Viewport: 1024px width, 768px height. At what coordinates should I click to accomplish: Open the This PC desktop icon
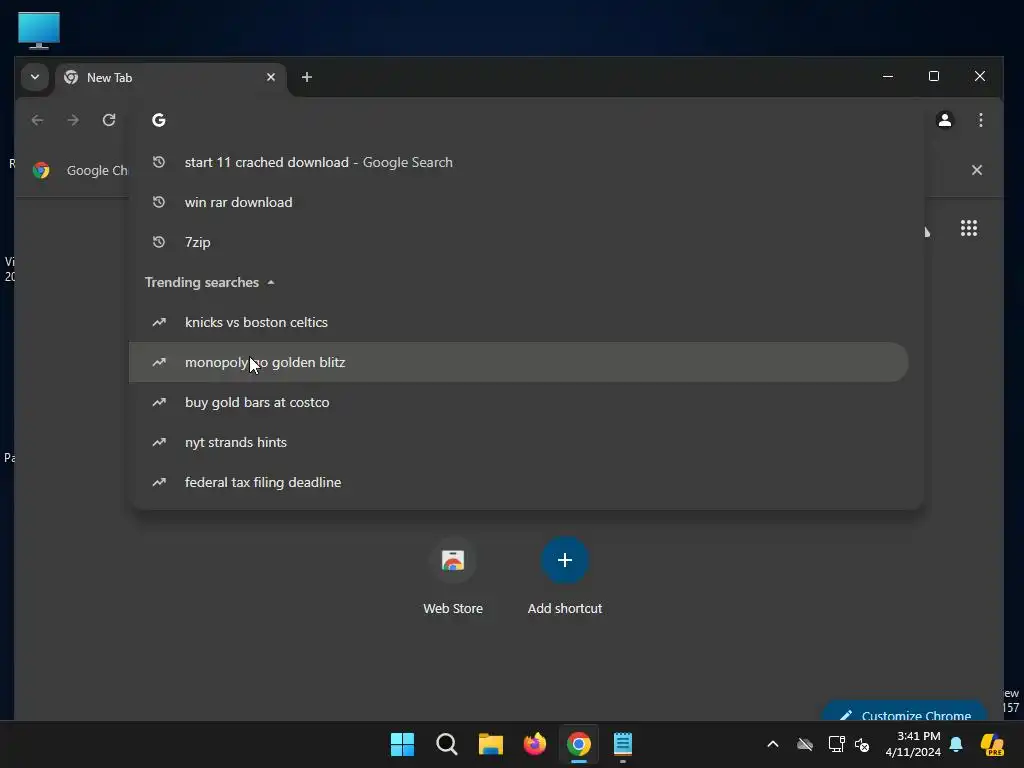[x=39, y=30]
